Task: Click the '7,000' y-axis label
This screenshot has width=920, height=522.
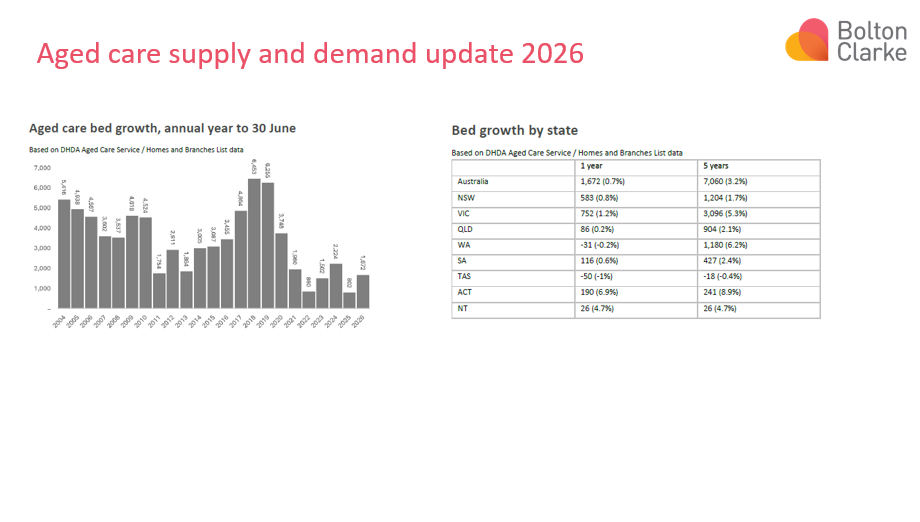Action: pos(42,168)
